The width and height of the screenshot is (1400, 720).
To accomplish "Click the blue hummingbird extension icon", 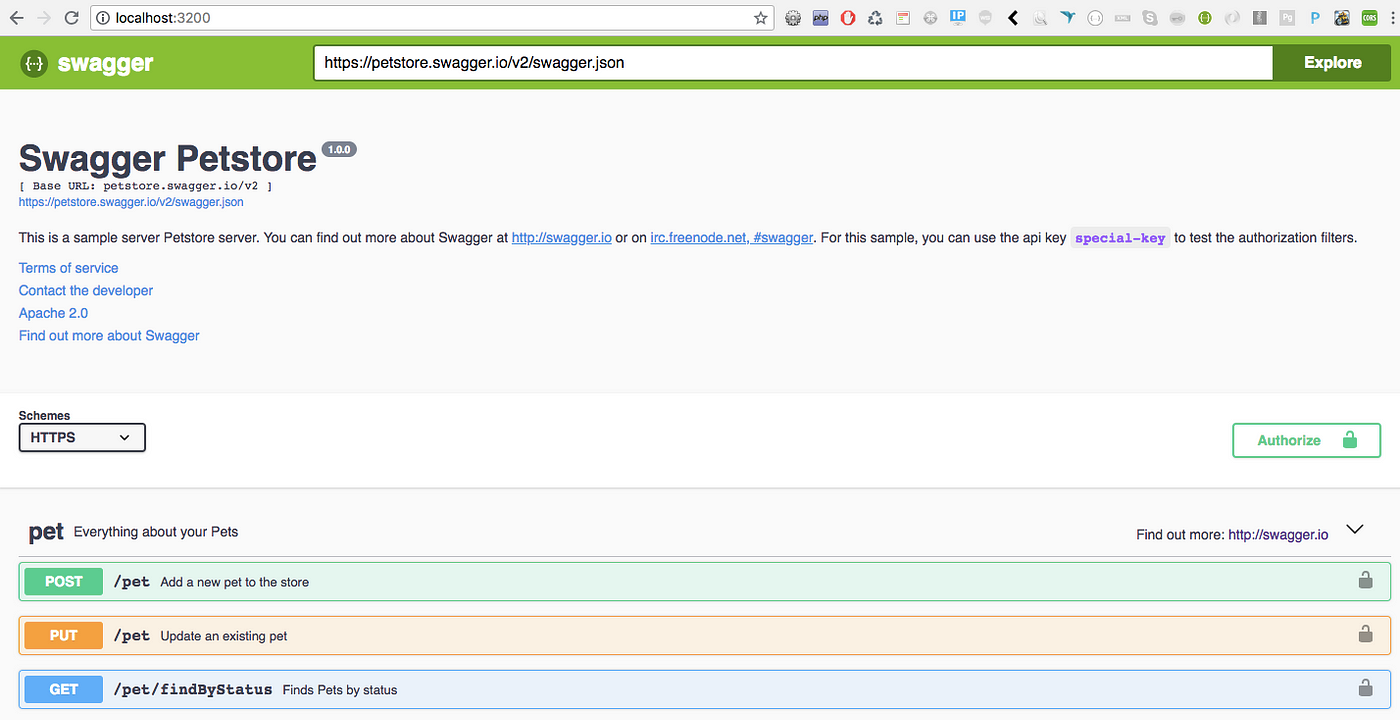I will coord(1068,17).
